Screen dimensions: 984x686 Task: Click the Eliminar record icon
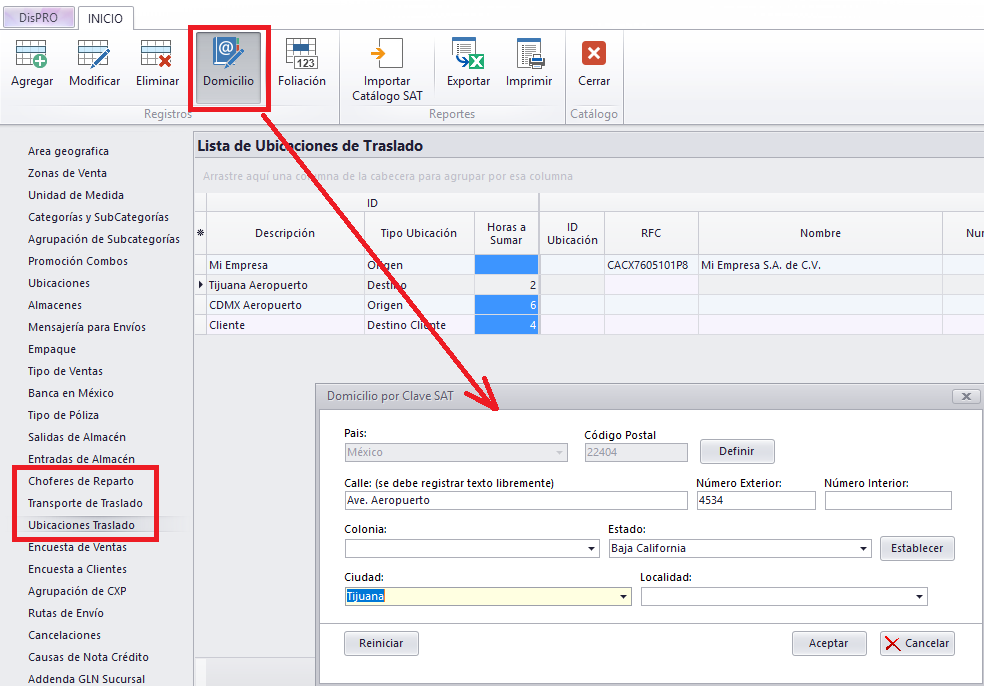(x=157, y=54)
